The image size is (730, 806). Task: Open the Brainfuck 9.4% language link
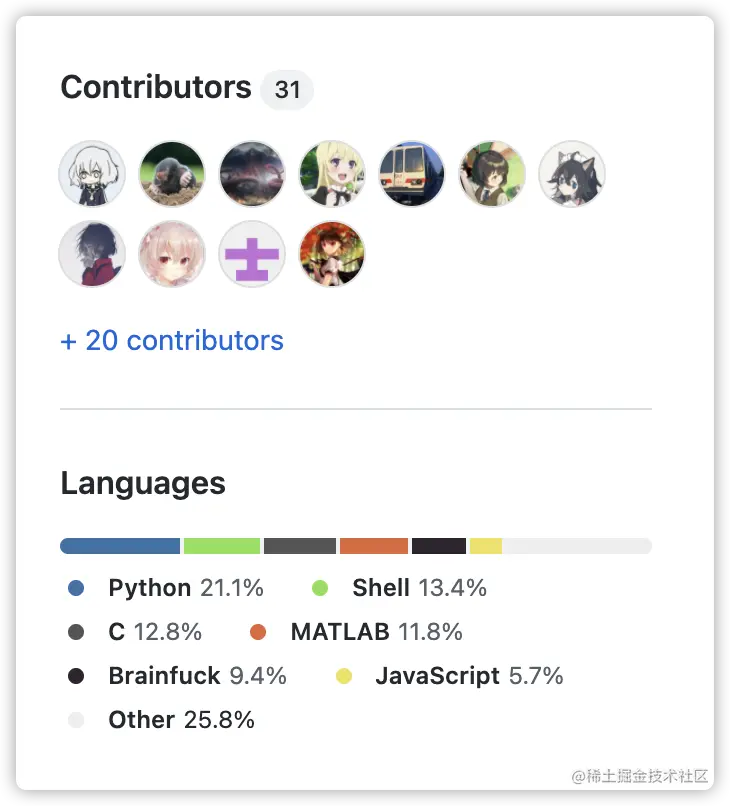point(197,676)
